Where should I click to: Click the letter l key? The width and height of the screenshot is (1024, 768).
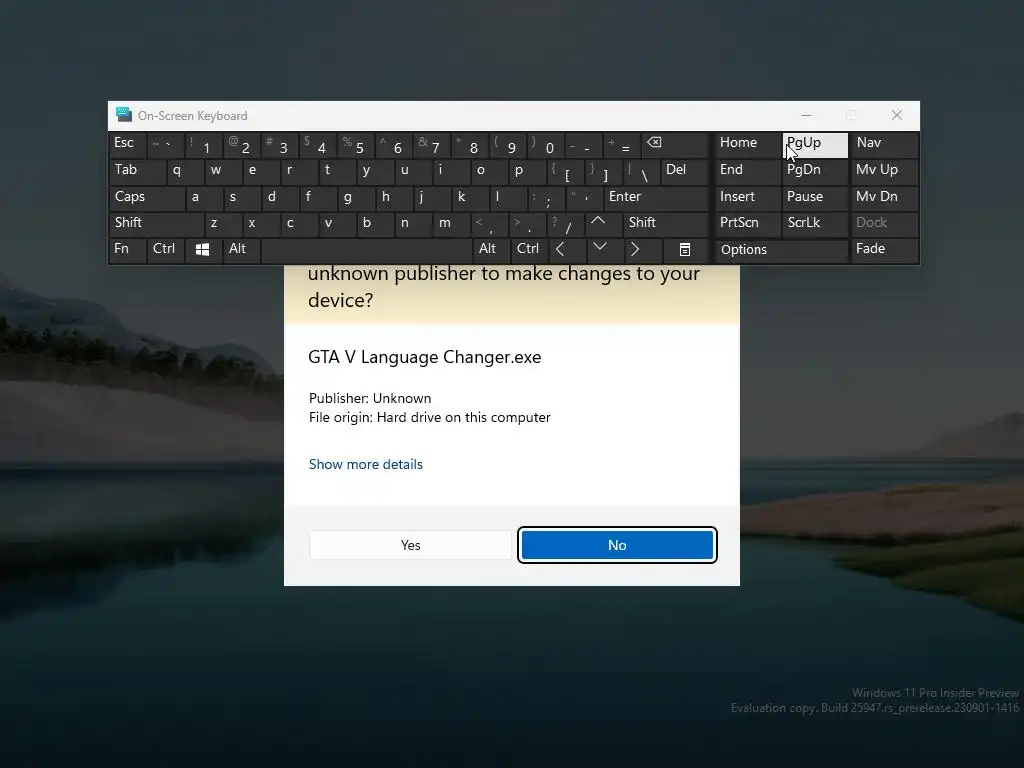point(507,197)
